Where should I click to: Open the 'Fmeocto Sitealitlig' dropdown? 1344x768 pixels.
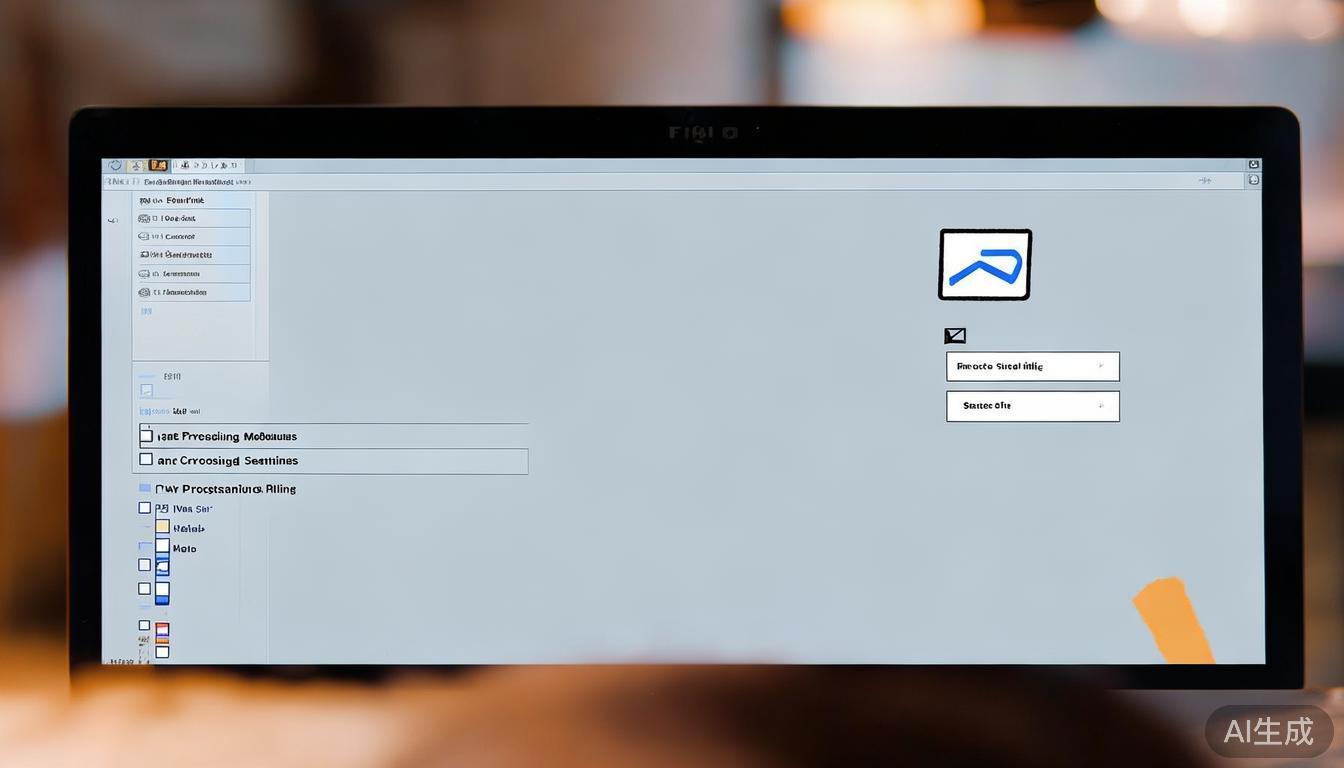tap(1032, 366)
